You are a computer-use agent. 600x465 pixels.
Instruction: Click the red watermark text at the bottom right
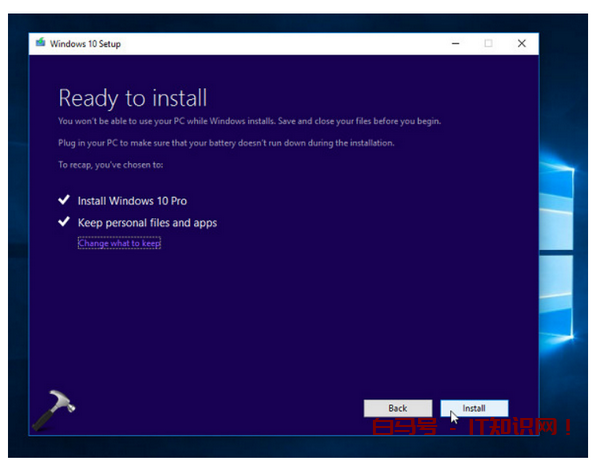click(470, 429)
